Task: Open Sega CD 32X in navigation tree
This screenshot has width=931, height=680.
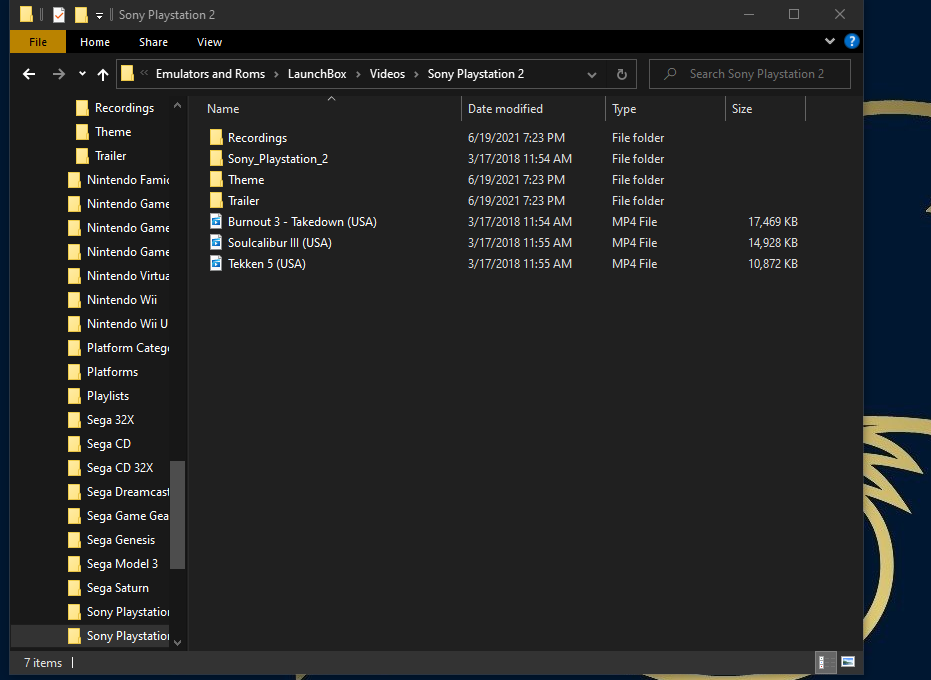Action: pyautogui.click(x=120, y=468)
